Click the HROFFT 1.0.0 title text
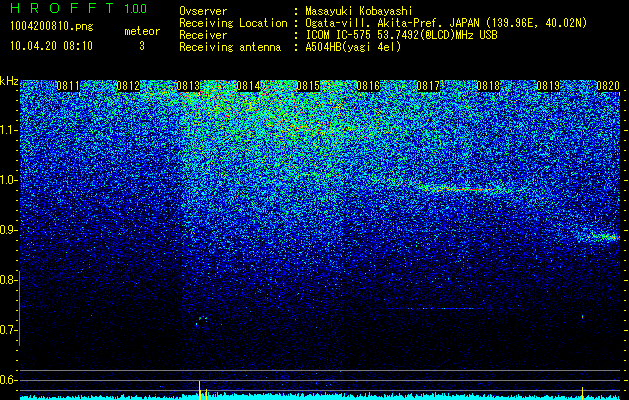This screenshot has width=629, height=400. click(x=79, y=8)
